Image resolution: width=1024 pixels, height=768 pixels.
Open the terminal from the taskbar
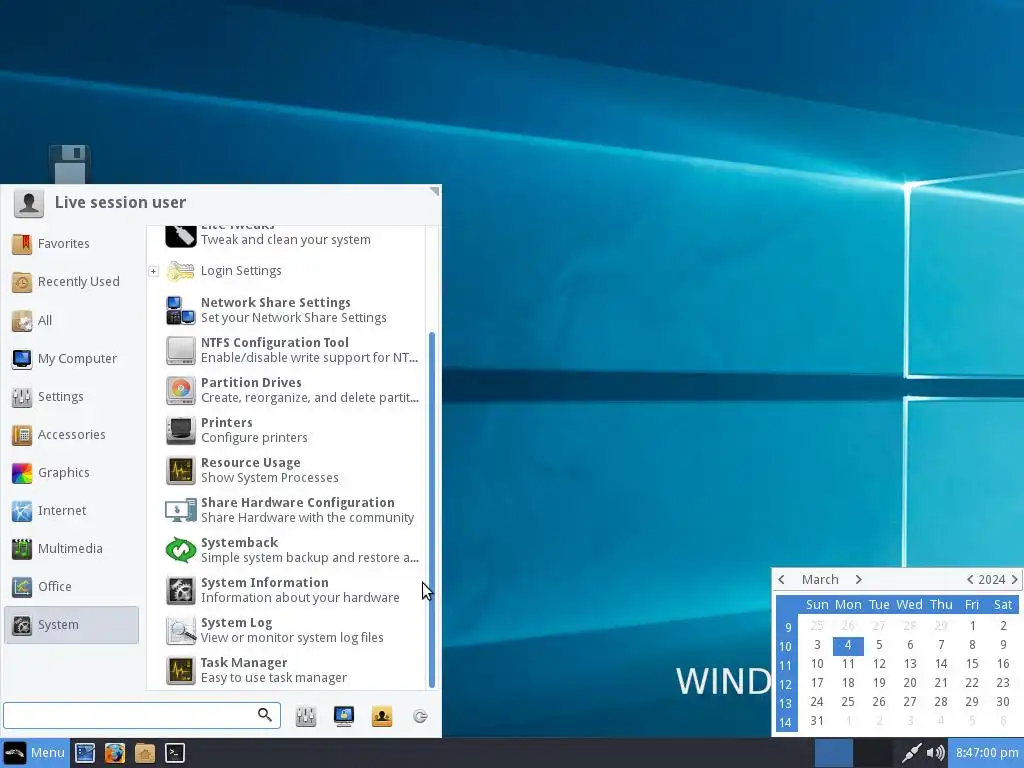point(175,753)
